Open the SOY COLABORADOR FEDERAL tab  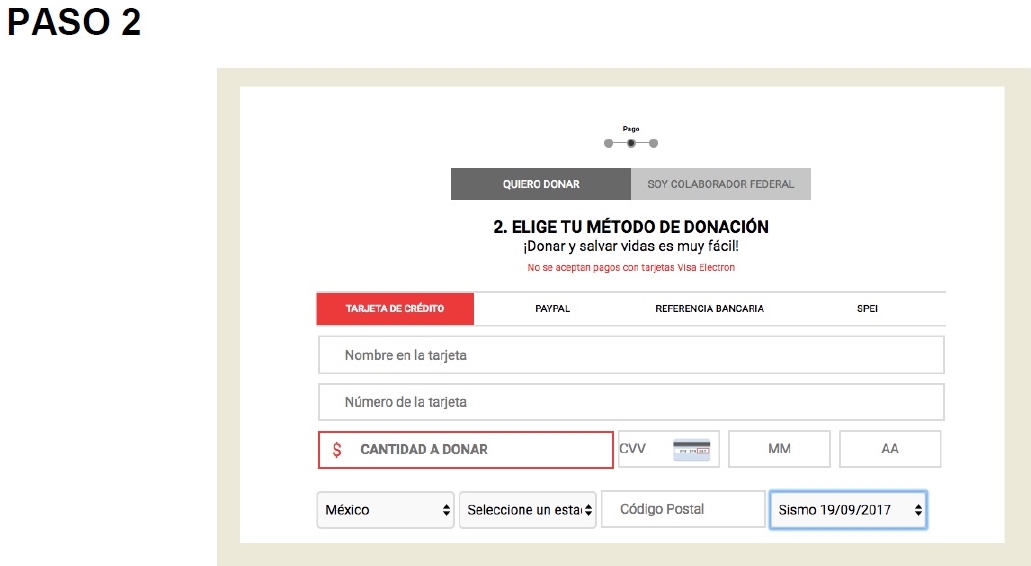coord(720,184)
